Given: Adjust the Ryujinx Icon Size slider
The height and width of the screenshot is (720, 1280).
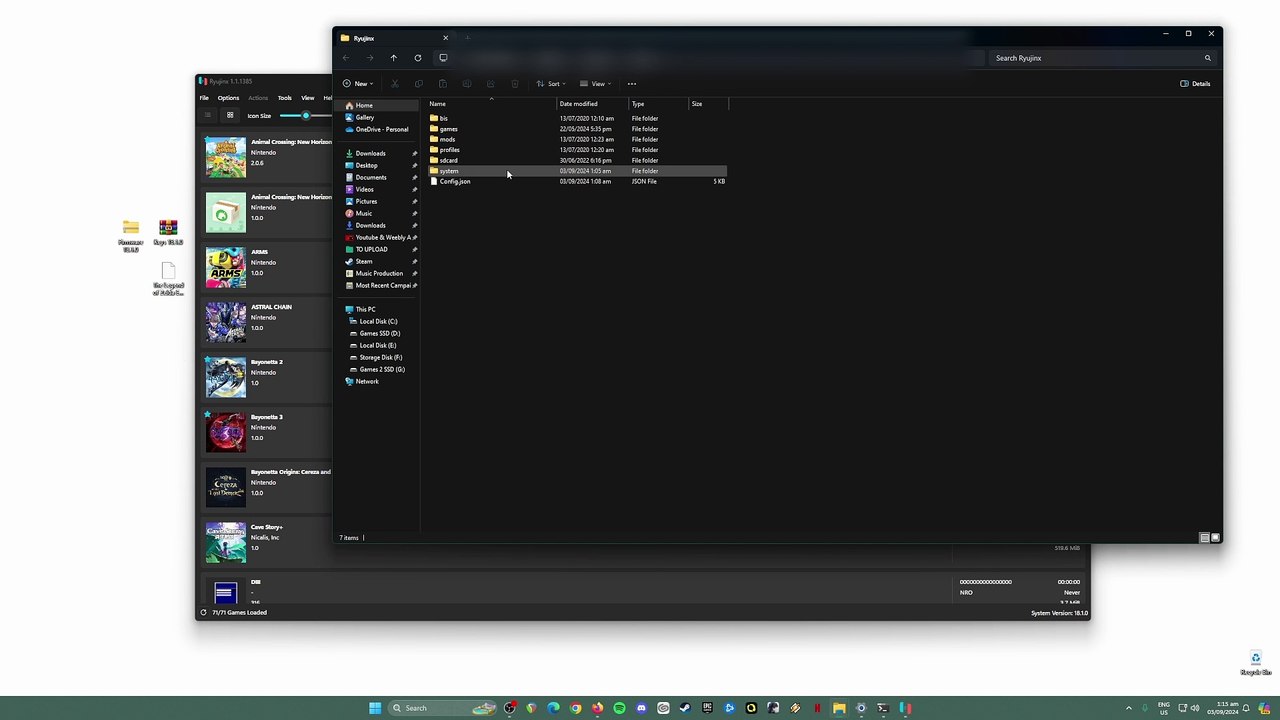Looking at the screenshot, I should (306, 116).
